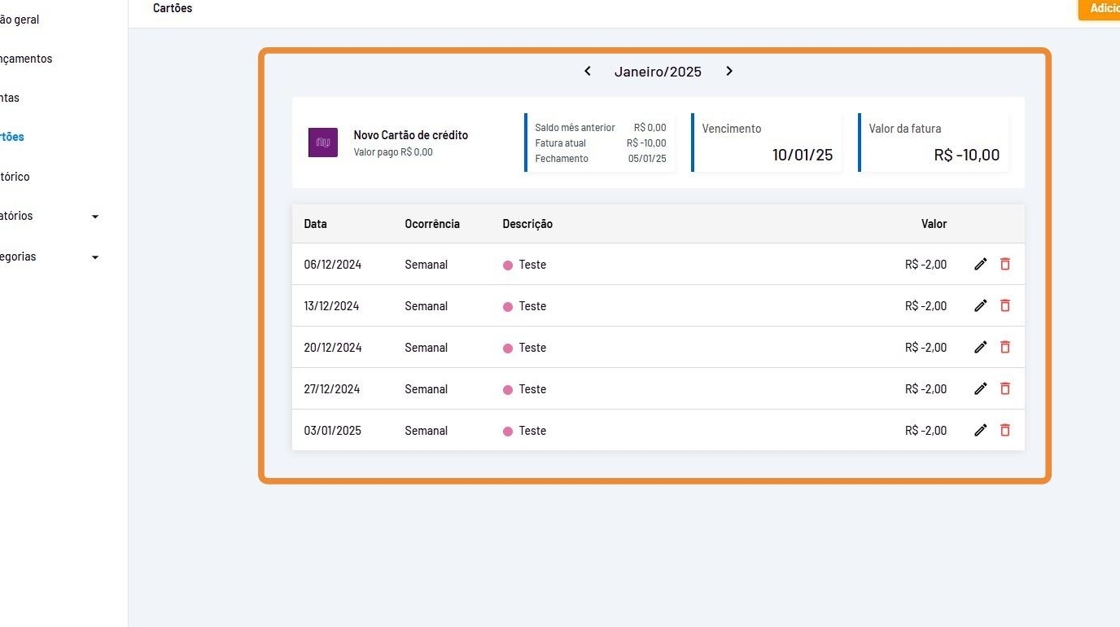
Task: Edit the 13/12/2024 transaction row
Action: coord(980,306)
